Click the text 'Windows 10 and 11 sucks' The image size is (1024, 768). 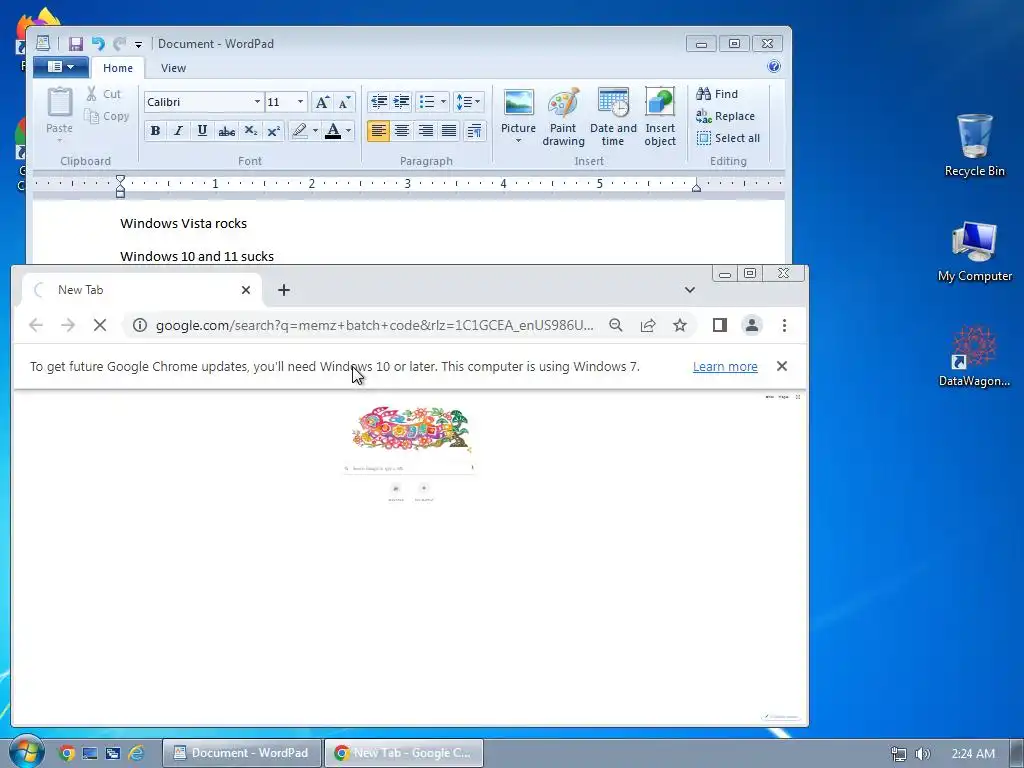pyautogui.click(x=197, y=257)
